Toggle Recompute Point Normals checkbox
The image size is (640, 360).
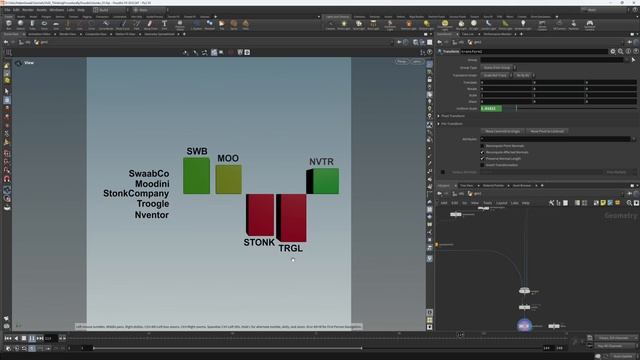pyautogui.click(x=482, y=146)
